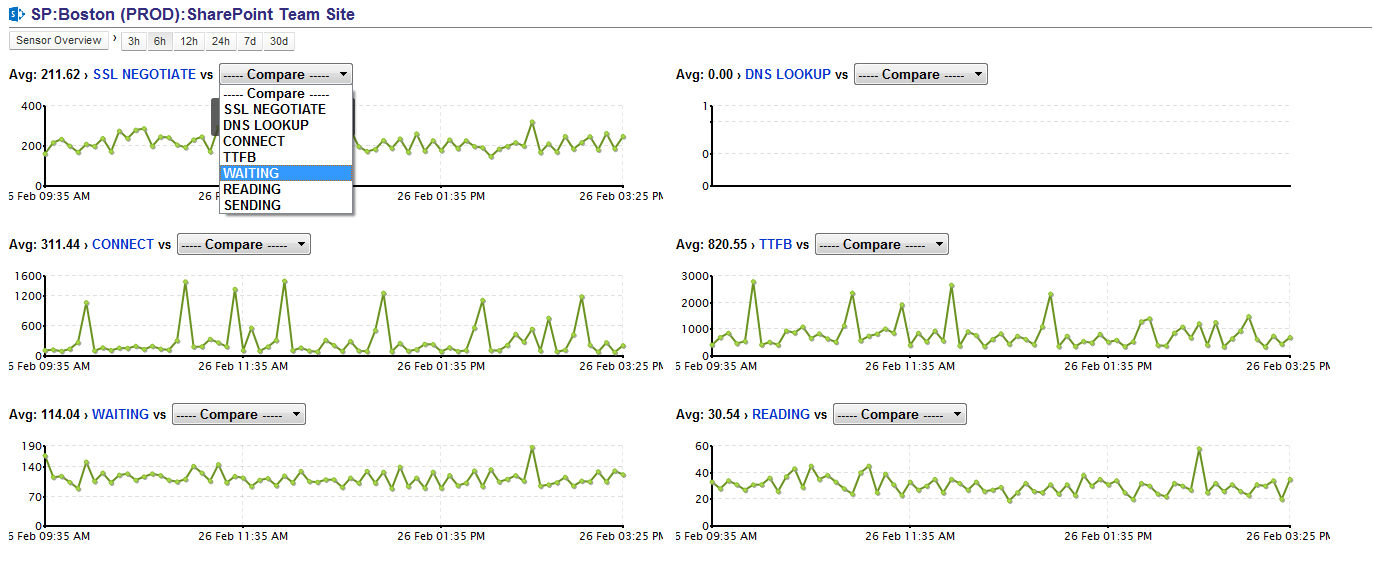
Task: Open the Sensor Overview button
Action: (58, 41)
